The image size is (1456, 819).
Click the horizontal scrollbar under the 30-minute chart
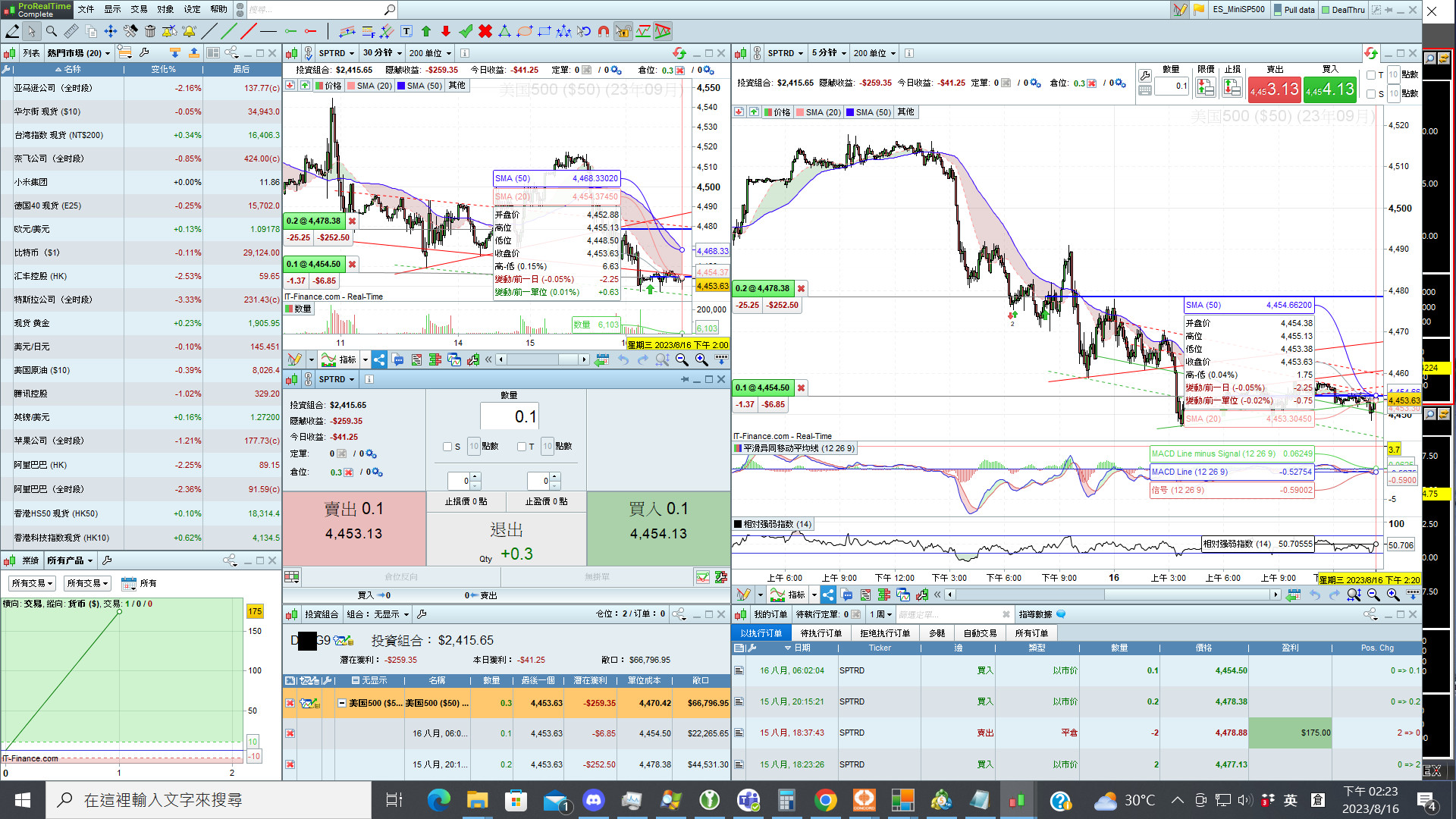pyautogui.click(x=542, y=359)
